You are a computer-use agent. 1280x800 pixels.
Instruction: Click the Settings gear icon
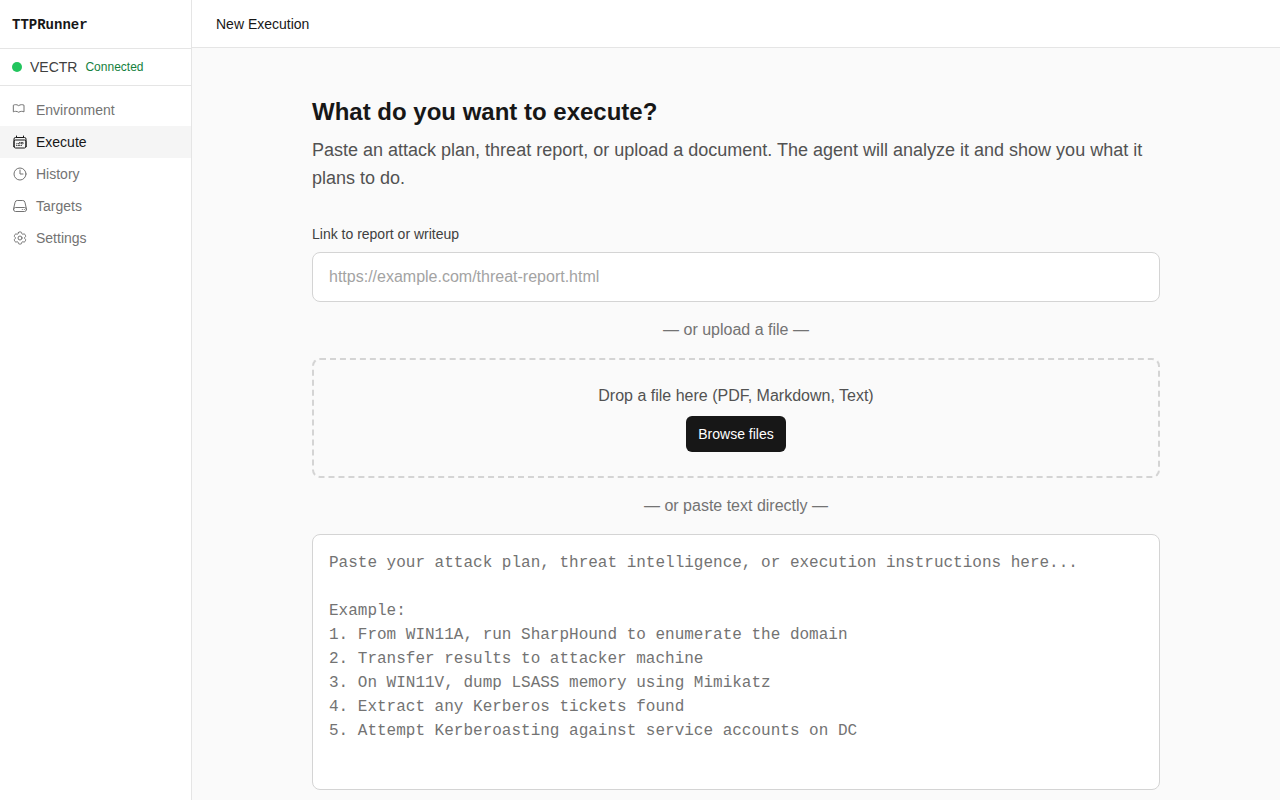point(19,238)
